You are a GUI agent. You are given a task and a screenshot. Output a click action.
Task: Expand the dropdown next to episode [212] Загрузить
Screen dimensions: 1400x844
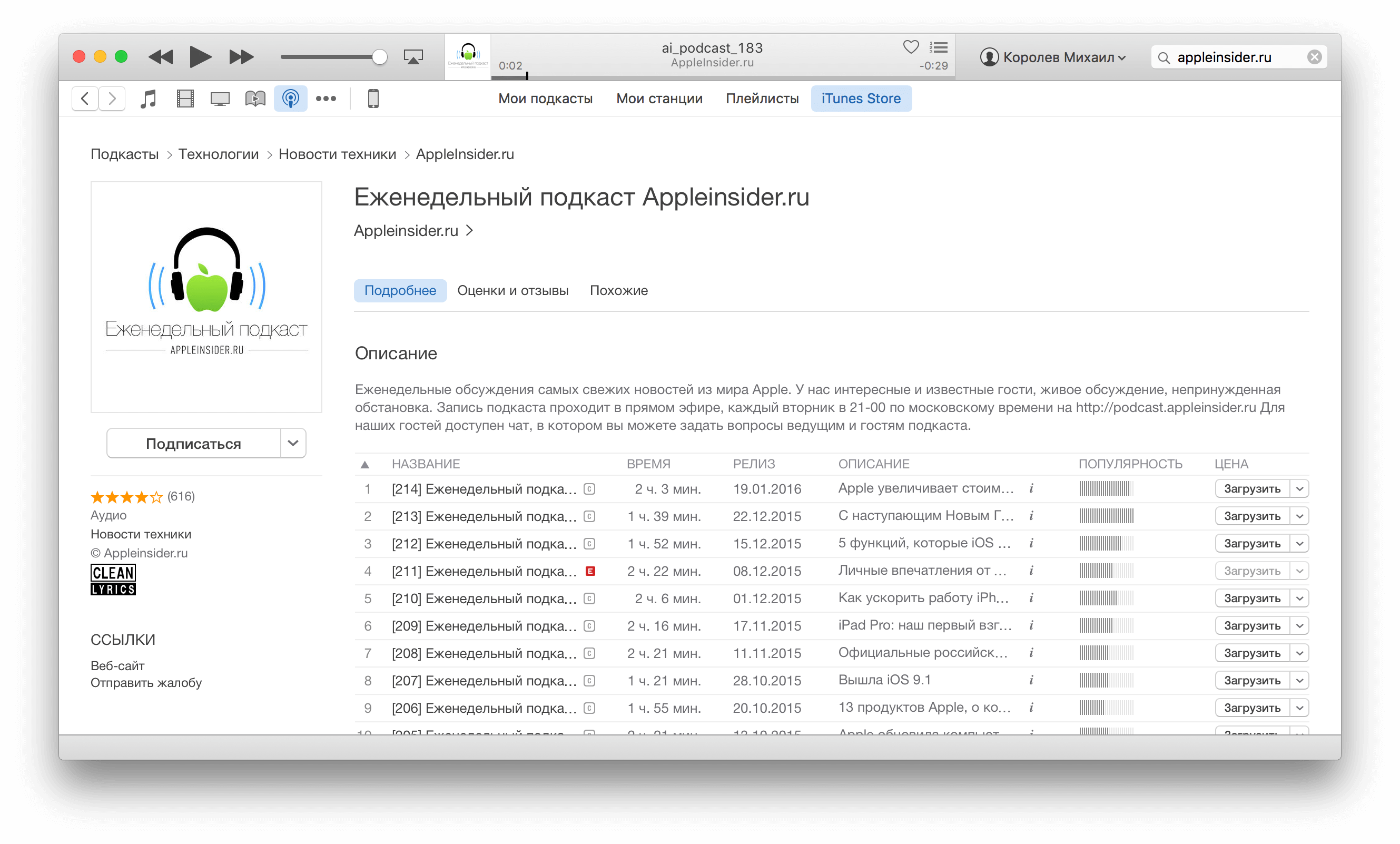coord(1299,543)
